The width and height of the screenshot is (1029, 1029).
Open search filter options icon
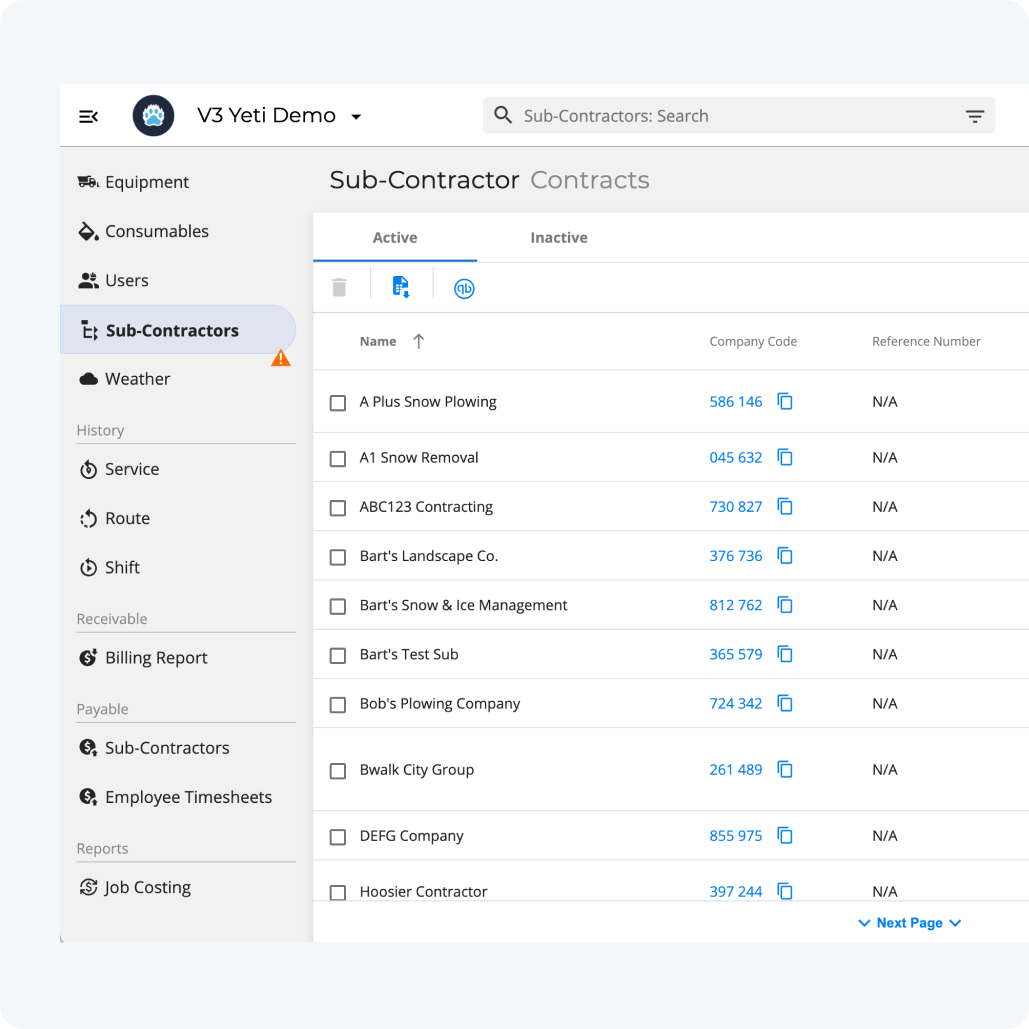[x=975, y=116]
